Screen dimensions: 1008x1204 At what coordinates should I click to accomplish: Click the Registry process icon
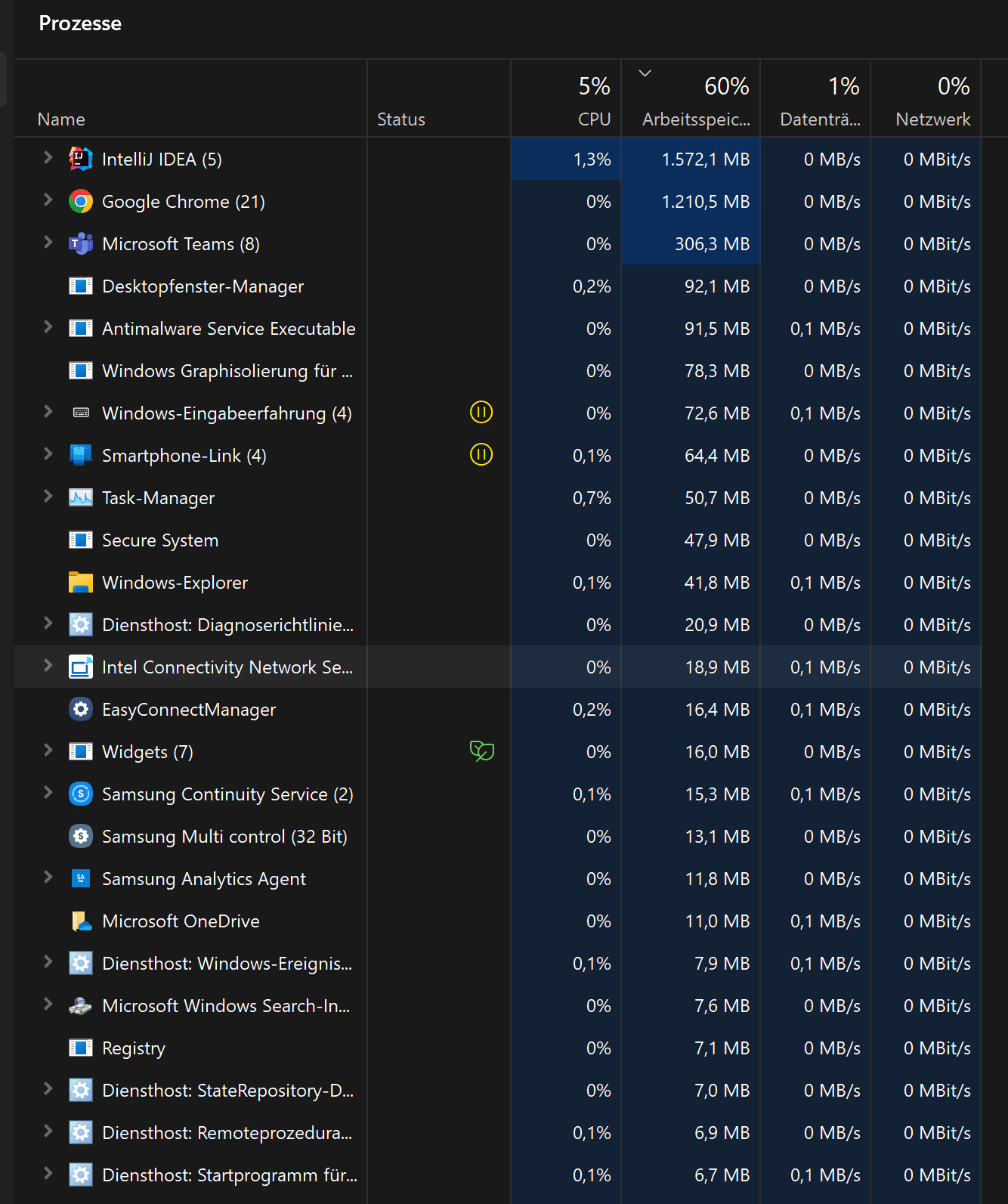point(81,1048)
